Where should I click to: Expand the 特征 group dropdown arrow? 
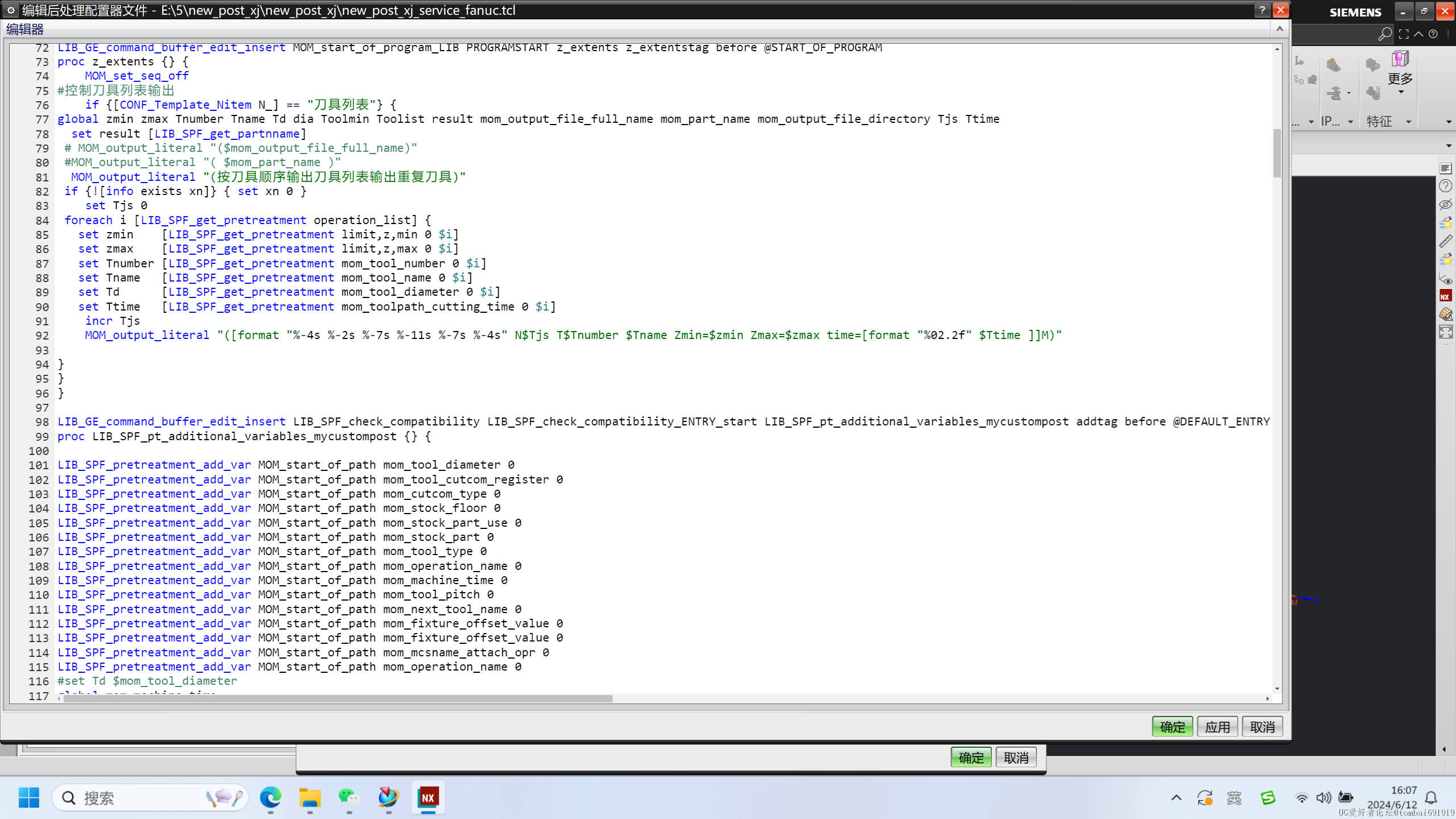(1409, 122)
